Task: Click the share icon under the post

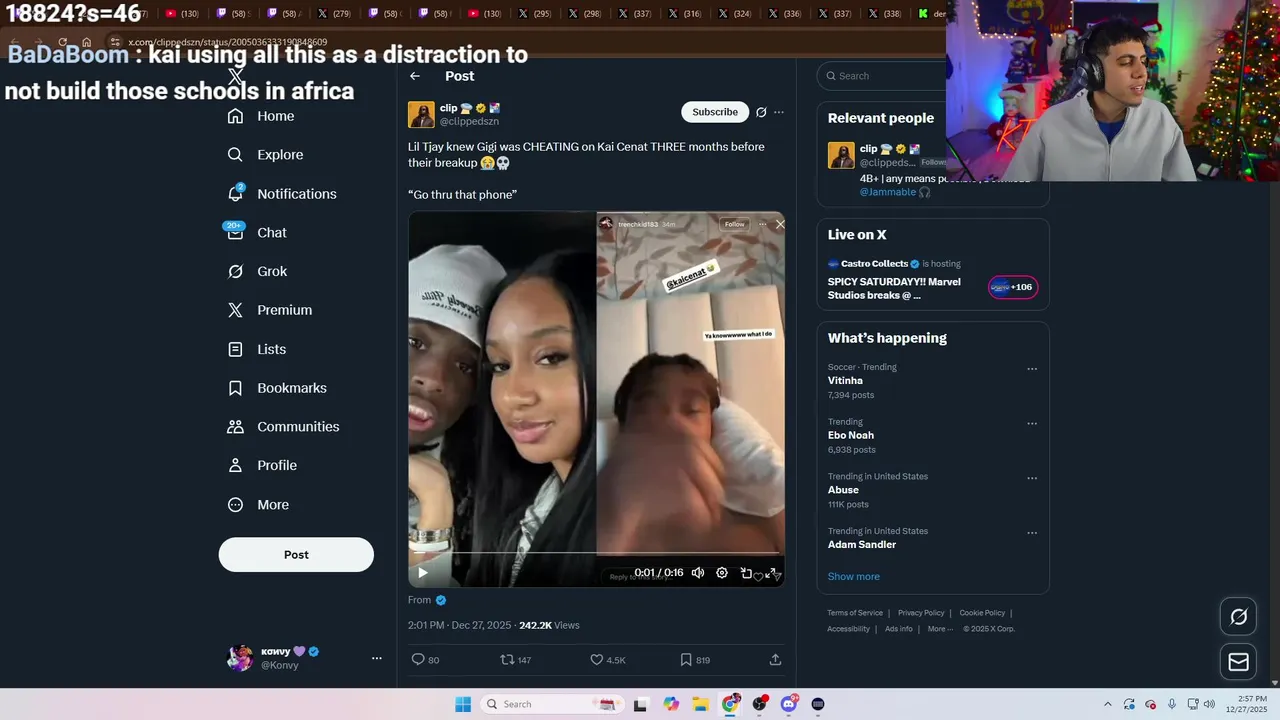Action: tap(775, 660)
